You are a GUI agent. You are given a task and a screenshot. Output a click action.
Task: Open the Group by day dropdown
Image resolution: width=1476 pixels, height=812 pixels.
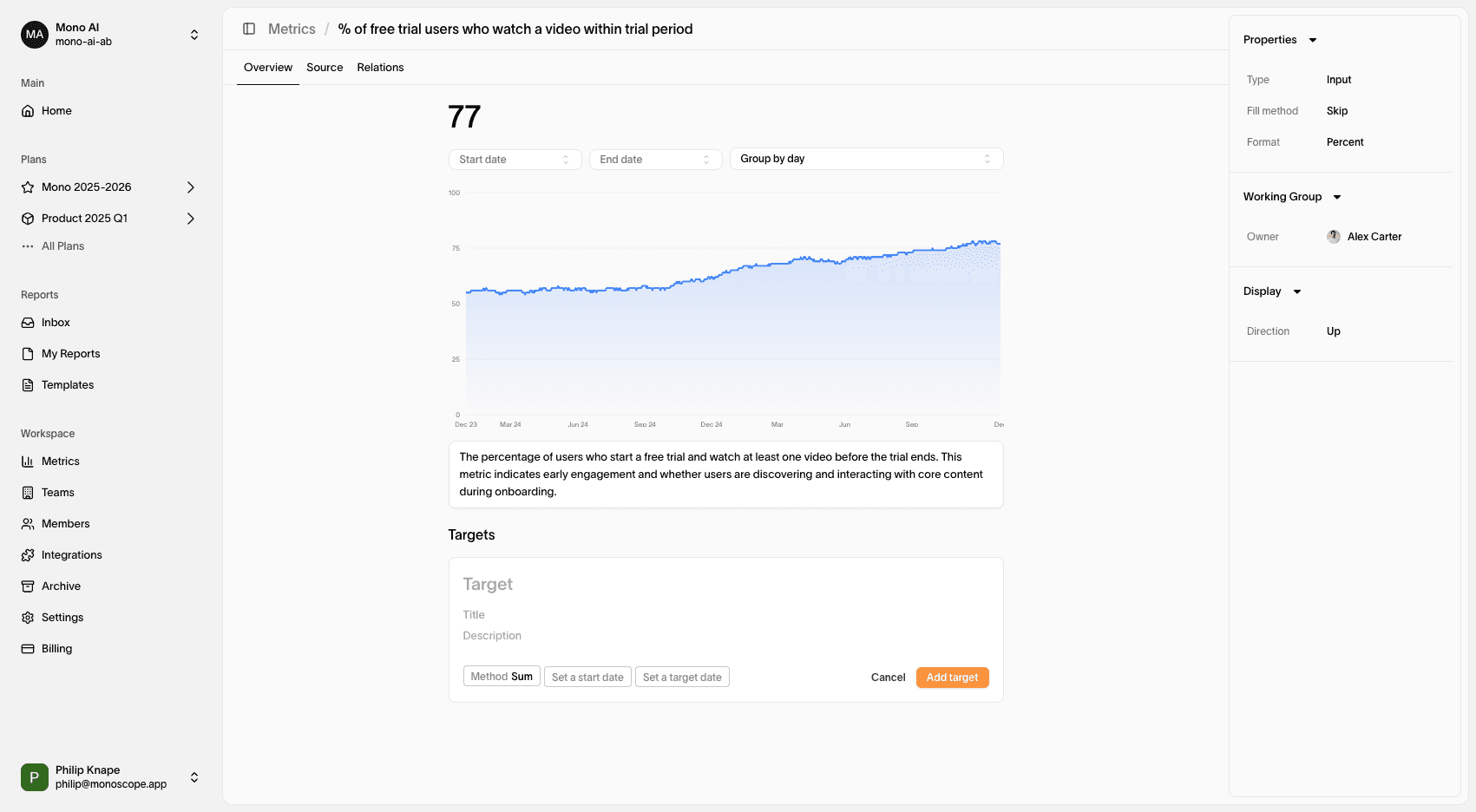coord(866,159)
